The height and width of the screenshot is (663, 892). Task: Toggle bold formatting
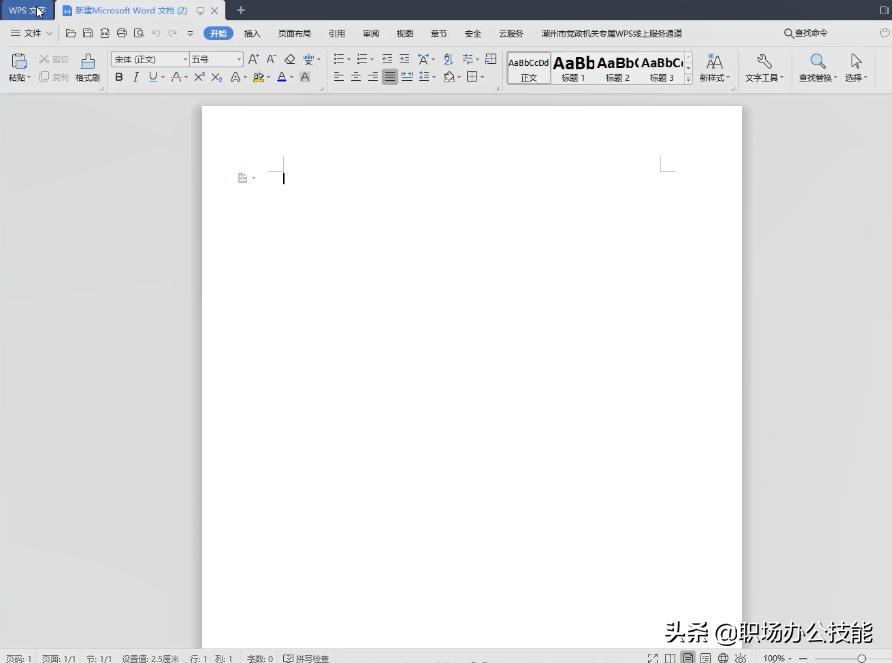(x=119, y=77)
